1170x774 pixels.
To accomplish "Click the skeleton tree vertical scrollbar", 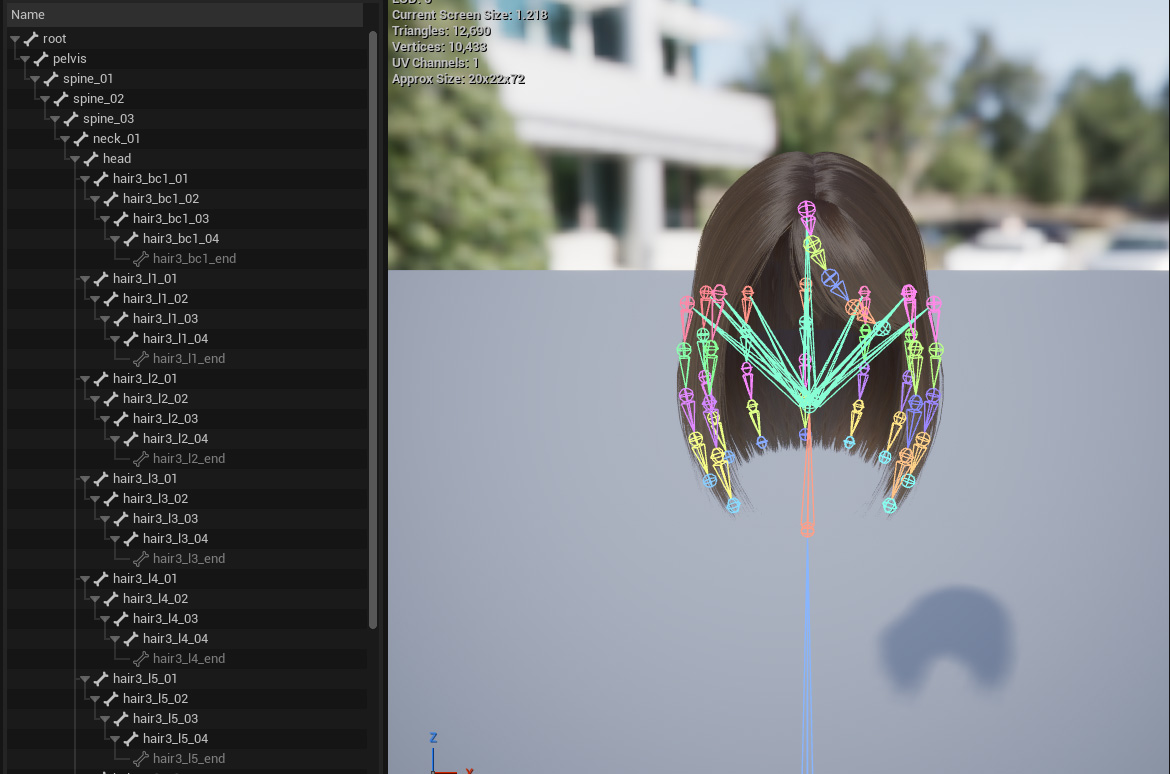I will coord(373,330).
